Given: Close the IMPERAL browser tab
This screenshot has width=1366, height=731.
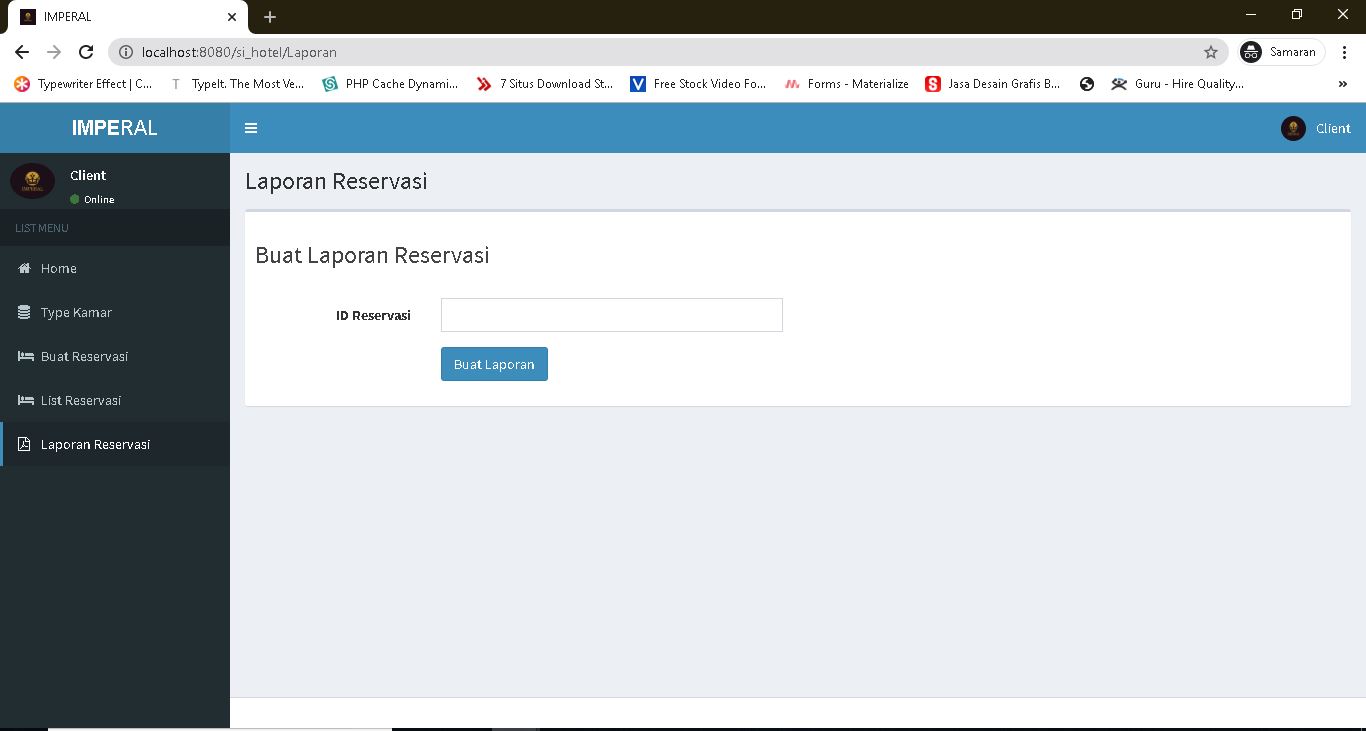Looking at the screenshot, I should click(232, 17).
